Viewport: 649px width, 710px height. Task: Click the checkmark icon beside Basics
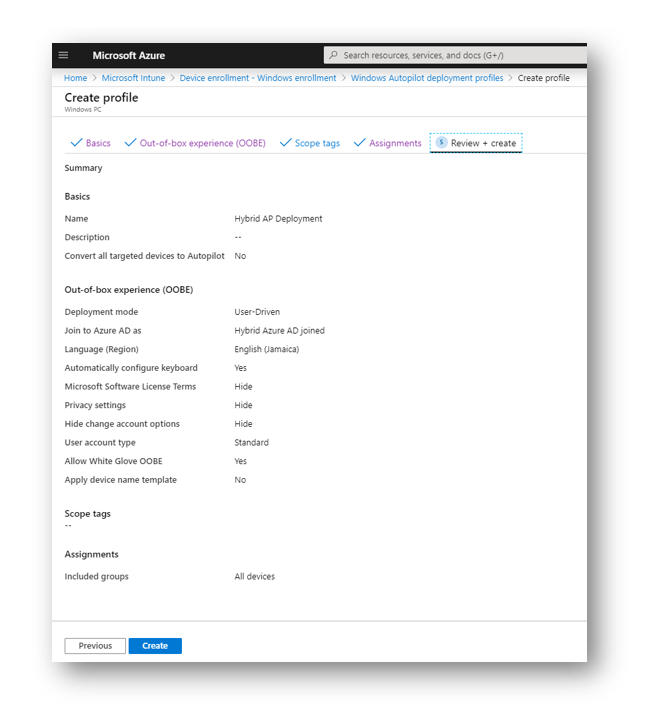click(76, 143)
